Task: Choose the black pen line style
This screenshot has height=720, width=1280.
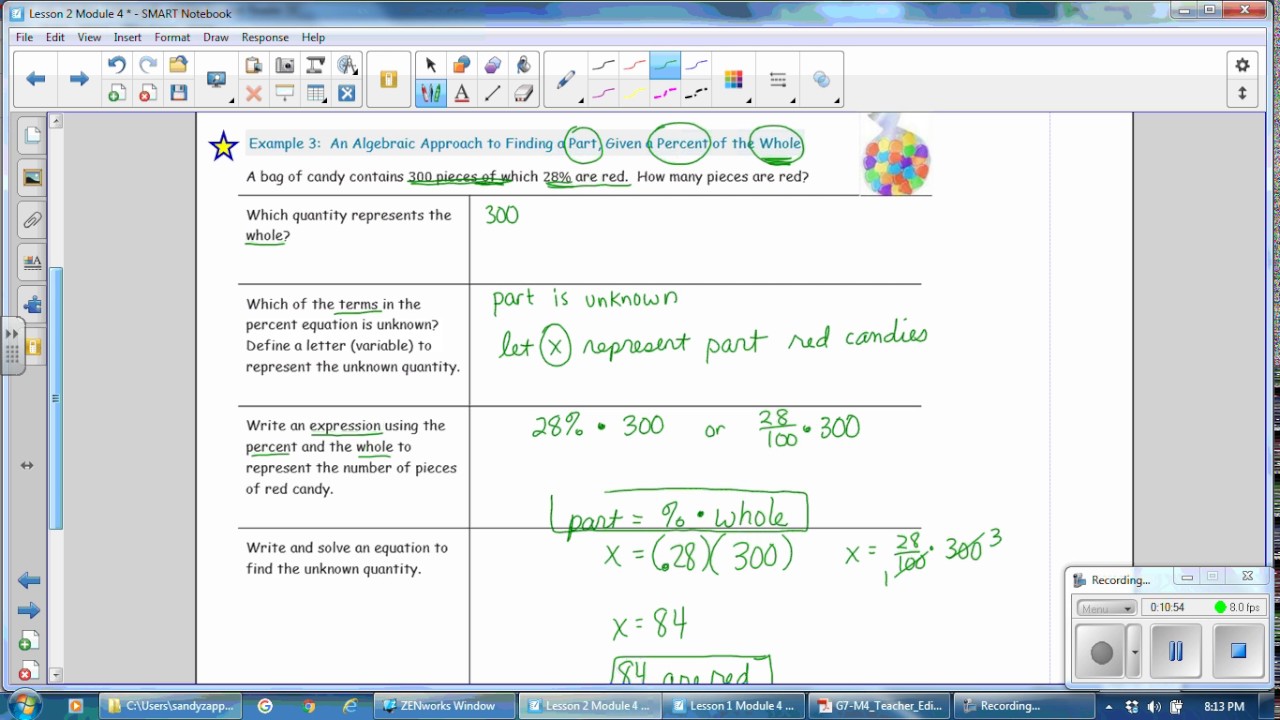Action: tap(603, 66)
